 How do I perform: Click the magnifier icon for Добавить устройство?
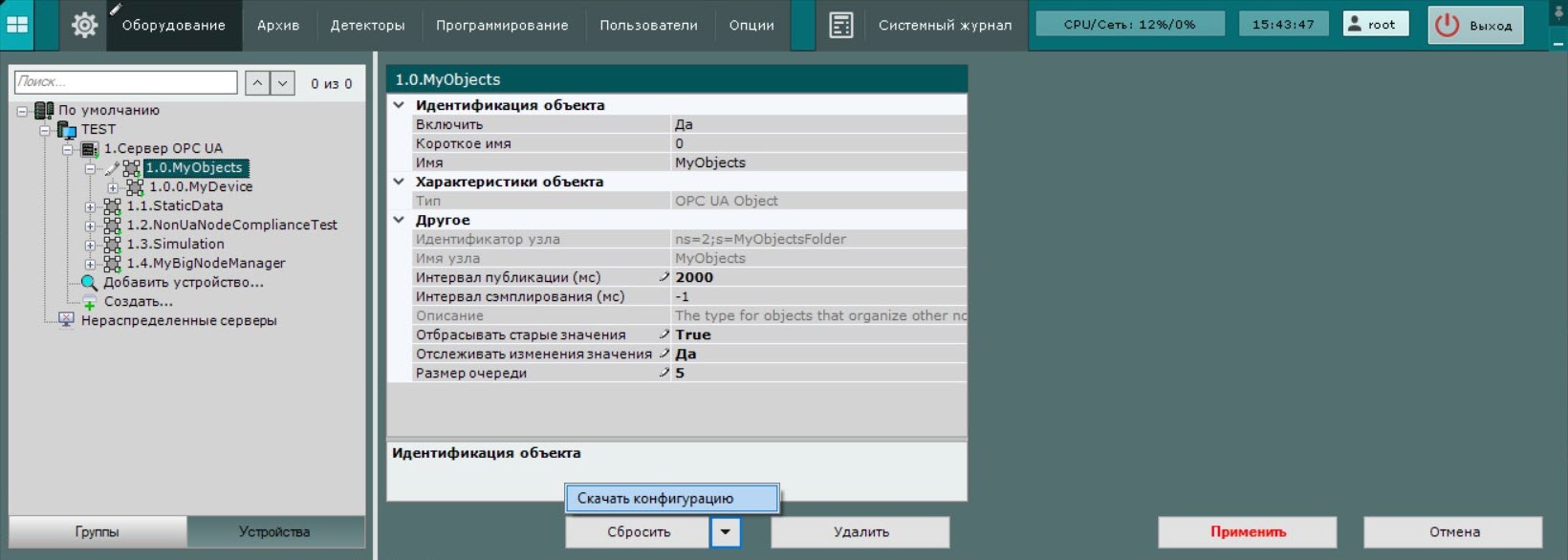click(89, 283)
